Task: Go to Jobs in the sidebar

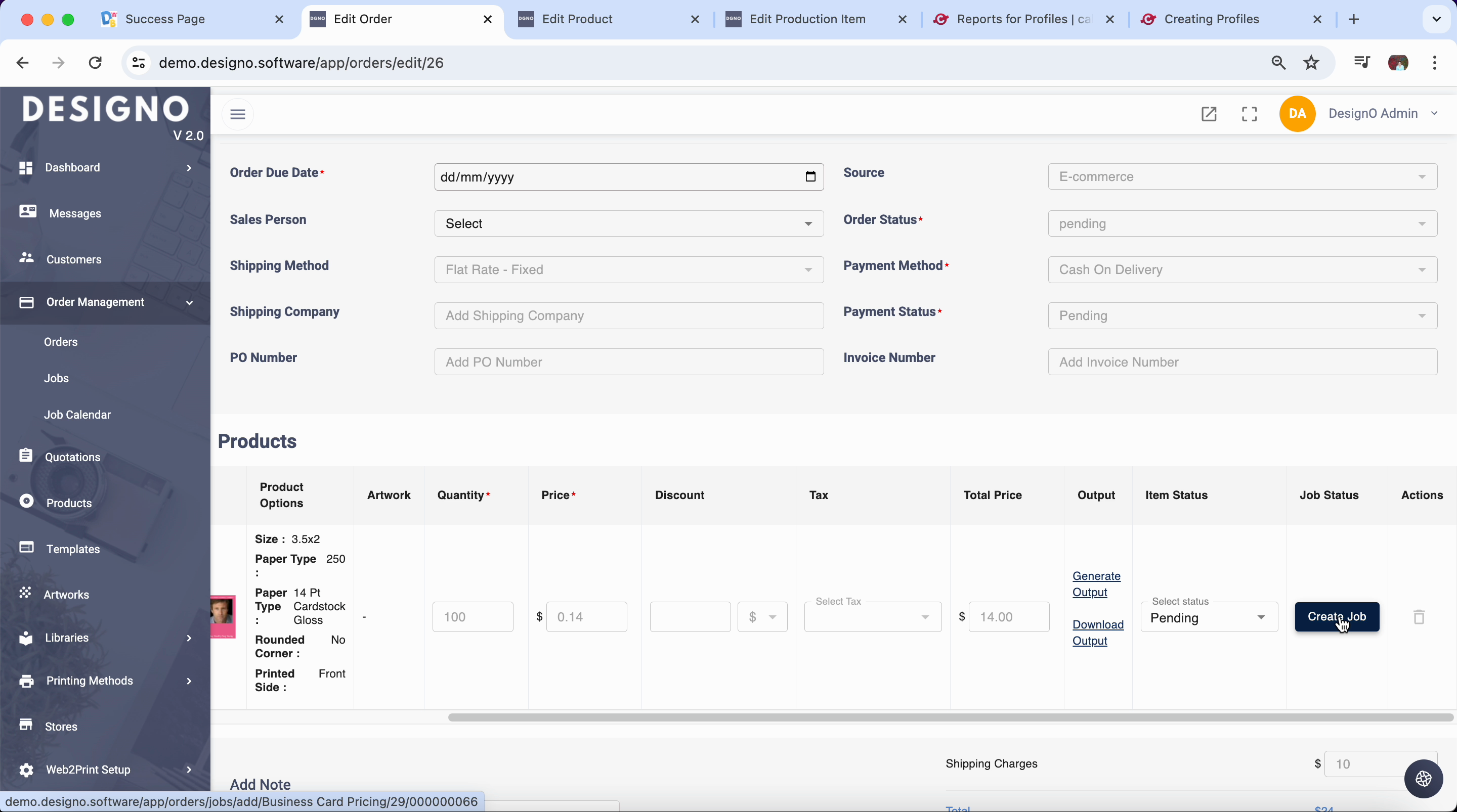Action: coord(57,378)
